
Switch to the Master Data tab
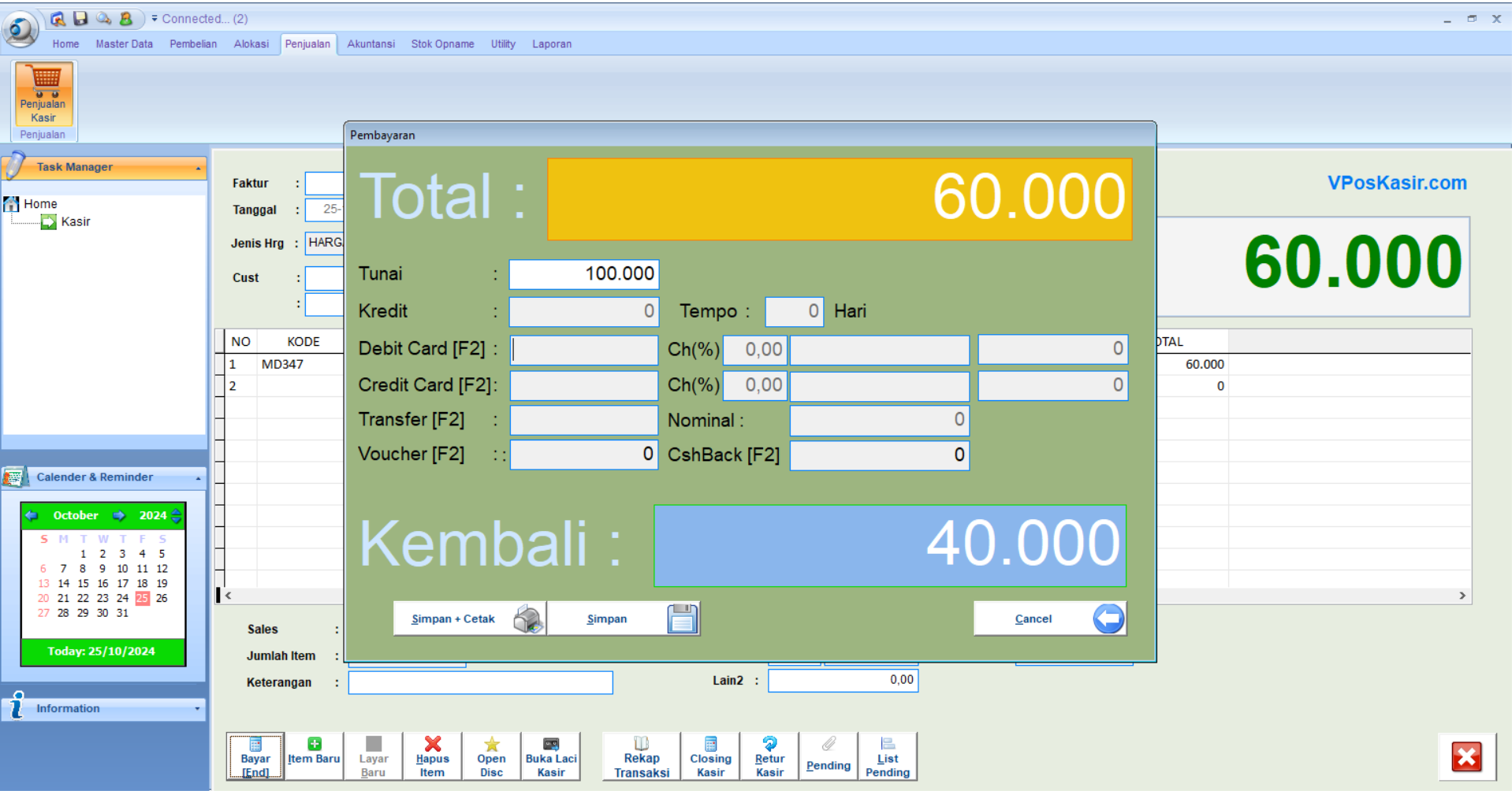click(124, 44)
